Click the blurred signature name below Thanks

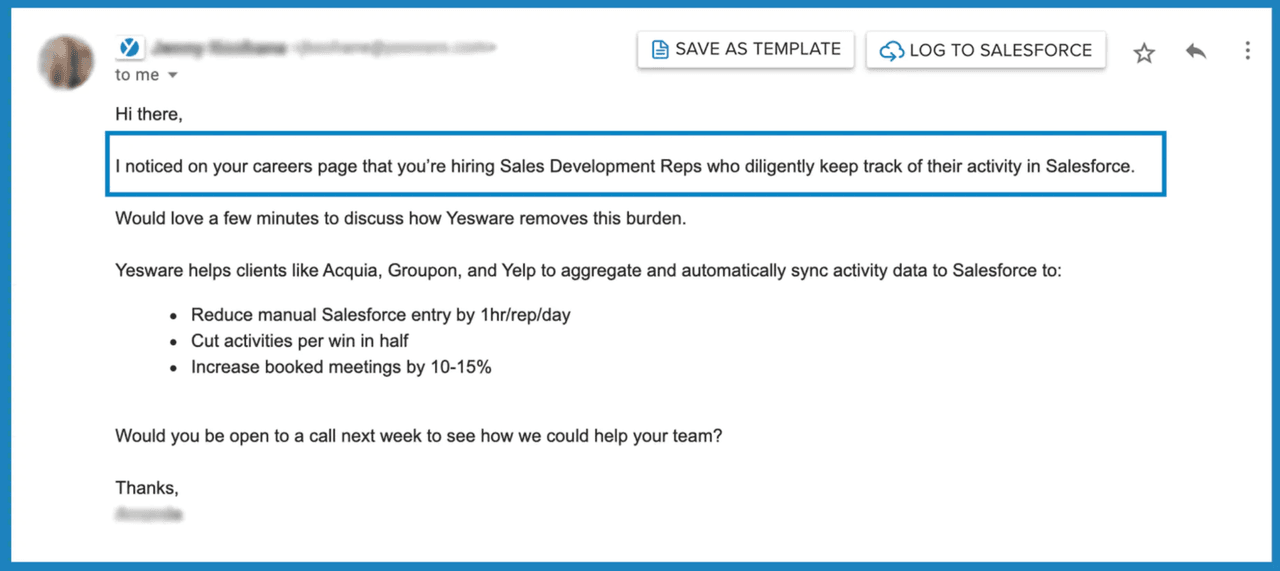[x=149, y=513]
